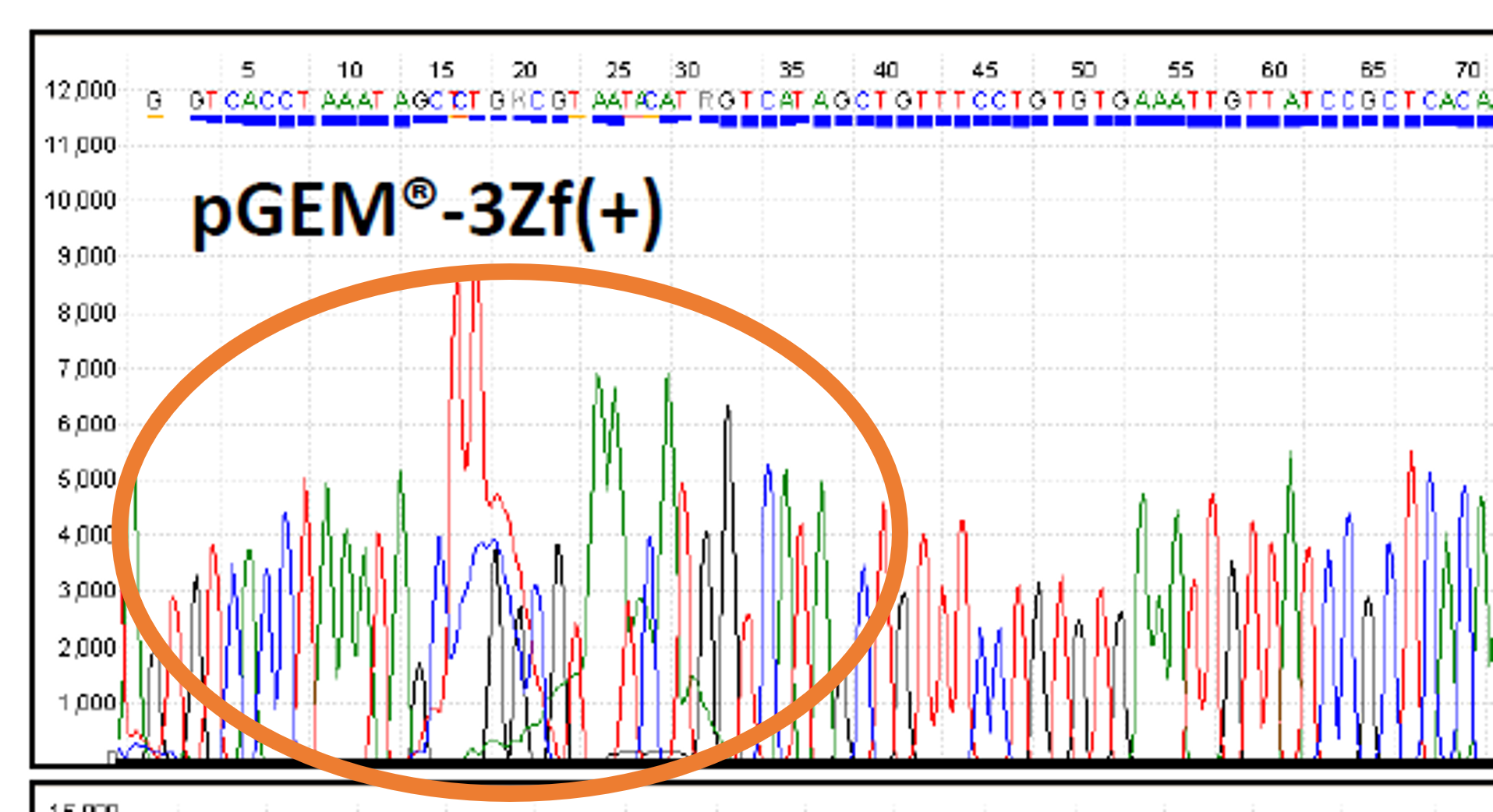The image size is (1493, 812).
Task: Click base position number 10
Action: 349,70
